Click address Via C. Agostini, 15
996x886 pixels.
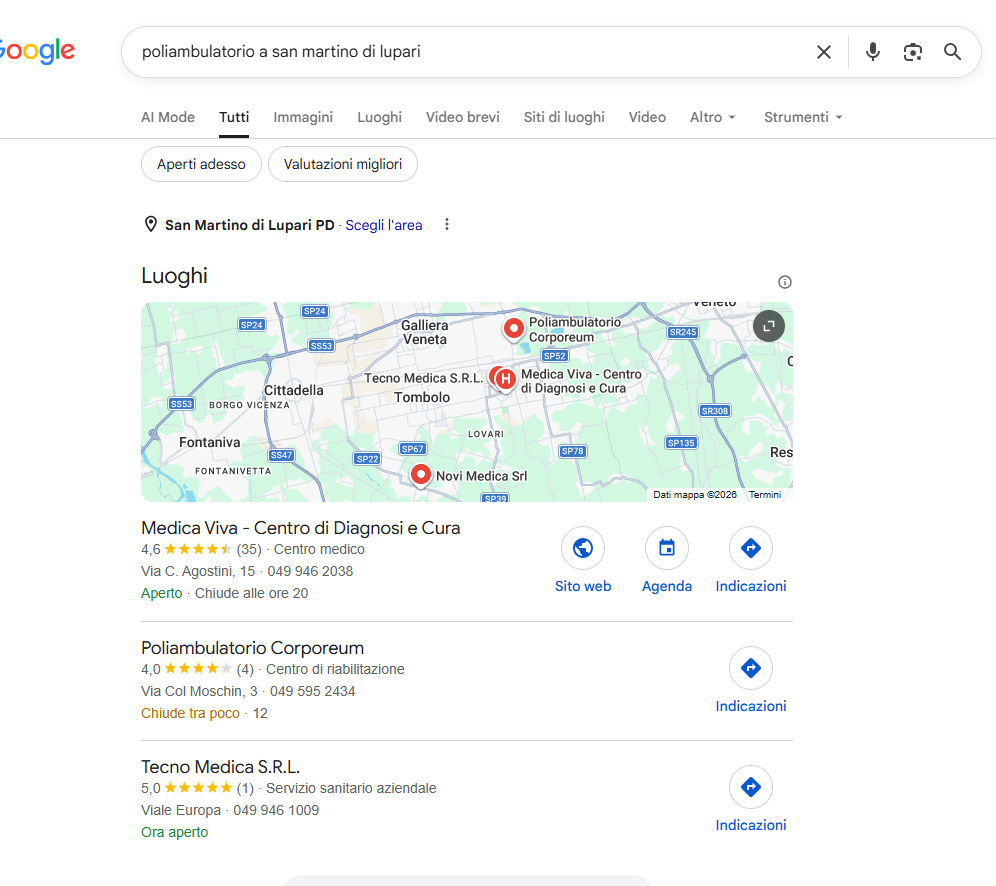(198, 571)
